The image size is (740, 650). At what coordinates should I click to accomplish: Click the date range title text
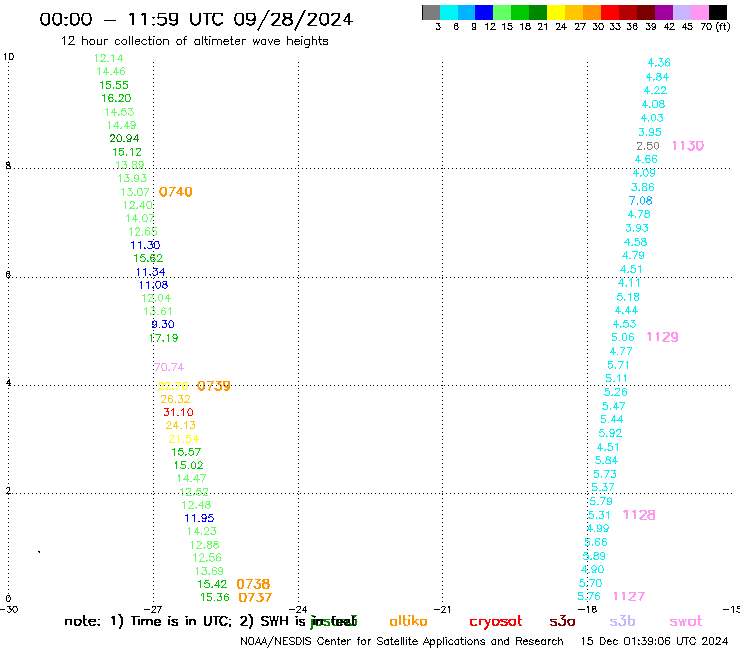tap(196, 19)
